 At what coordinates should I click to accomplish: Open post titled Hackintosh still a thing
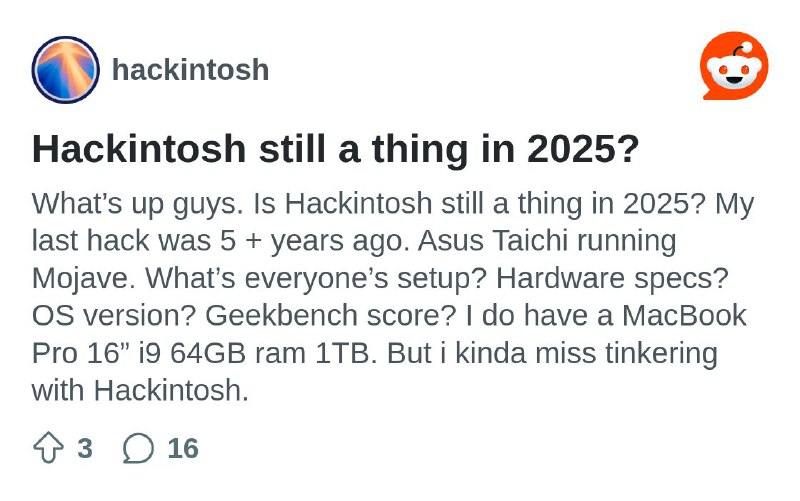[335, 149]
